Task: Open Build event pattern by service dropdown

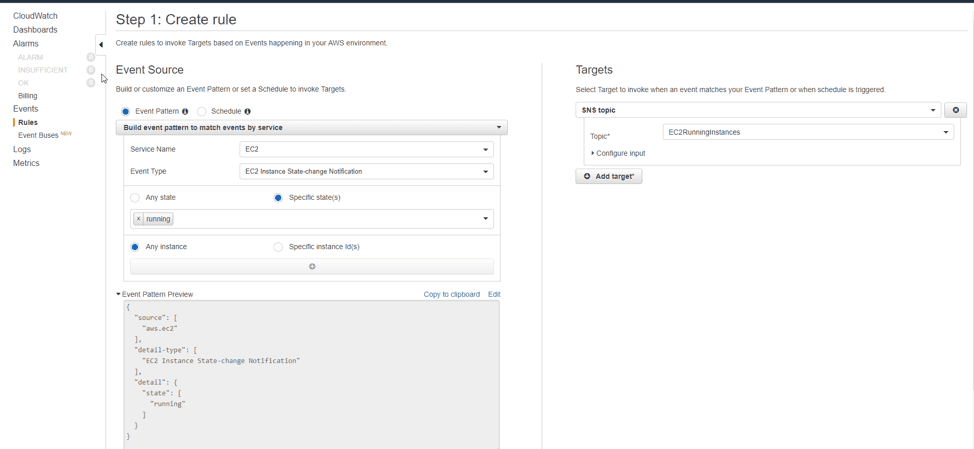Action: [x=312, y=127]
